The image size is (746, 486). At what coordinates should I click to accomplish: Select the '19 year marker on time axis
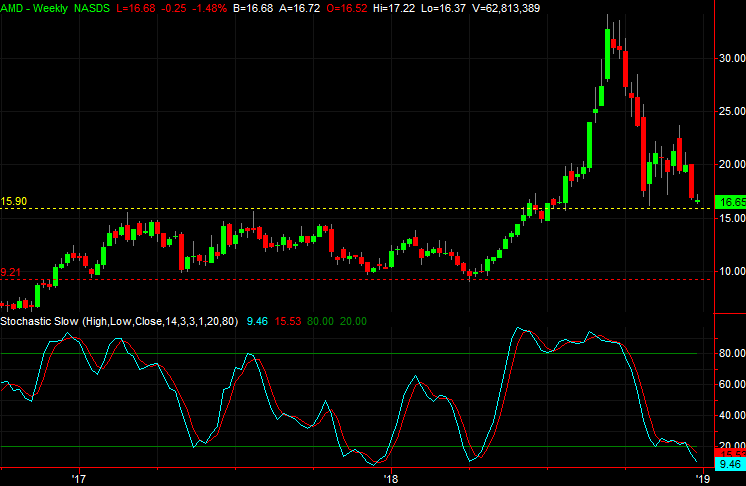[705, 477]
